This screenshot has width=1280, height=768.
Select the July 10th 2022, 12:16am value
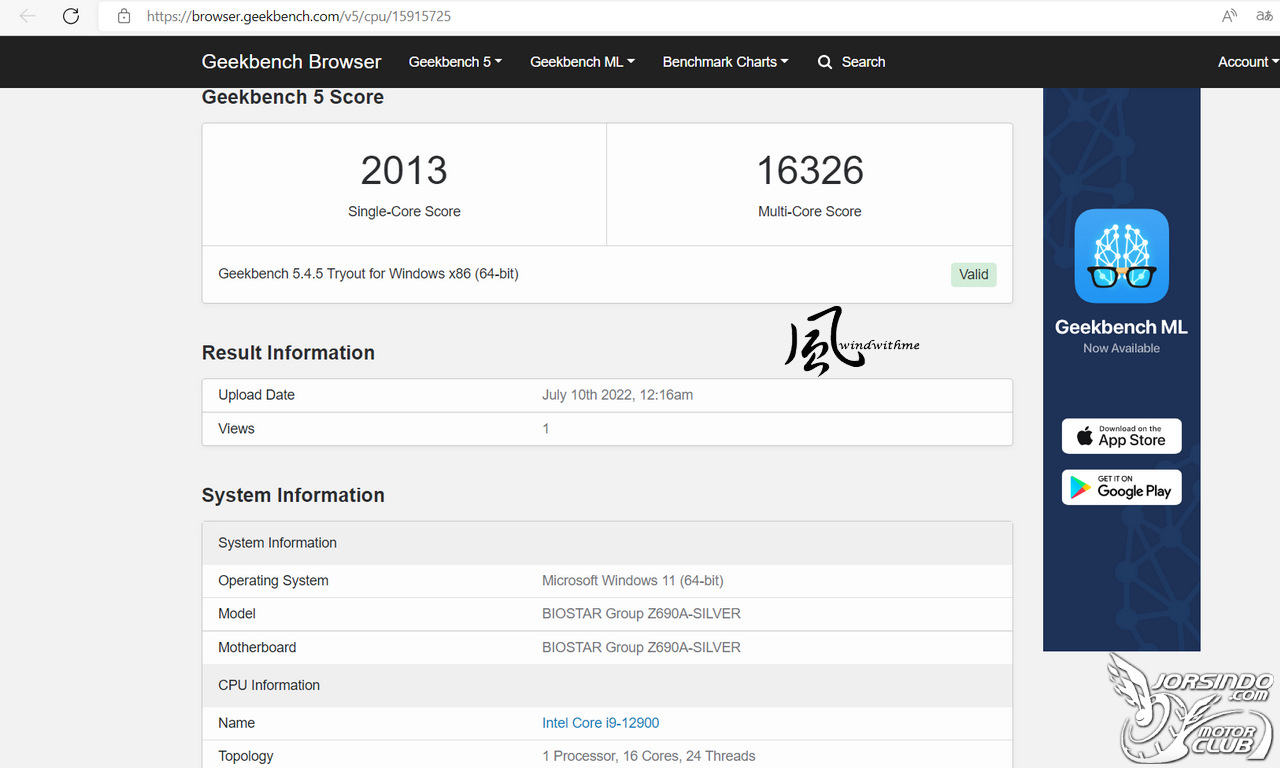617,395
